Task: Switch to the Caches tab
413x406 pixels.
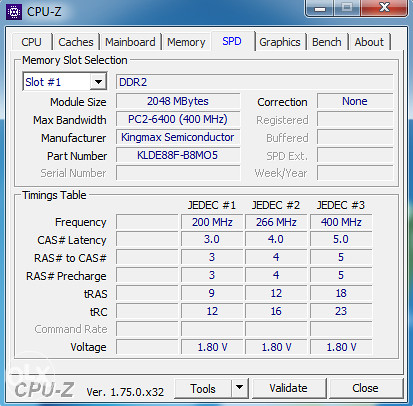Action: pyautogui.click(x=76, y=42)
